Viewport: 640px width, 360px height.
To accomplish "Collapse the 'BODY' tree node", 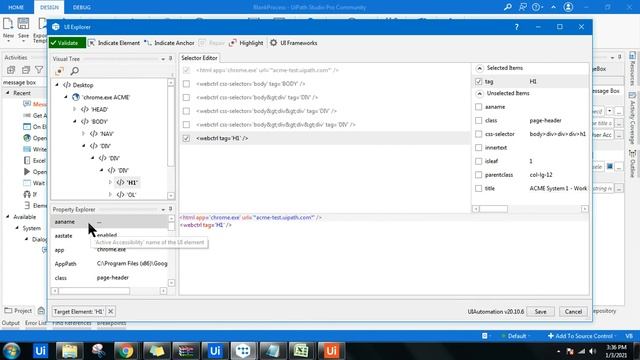I will [x=74, y=122].
